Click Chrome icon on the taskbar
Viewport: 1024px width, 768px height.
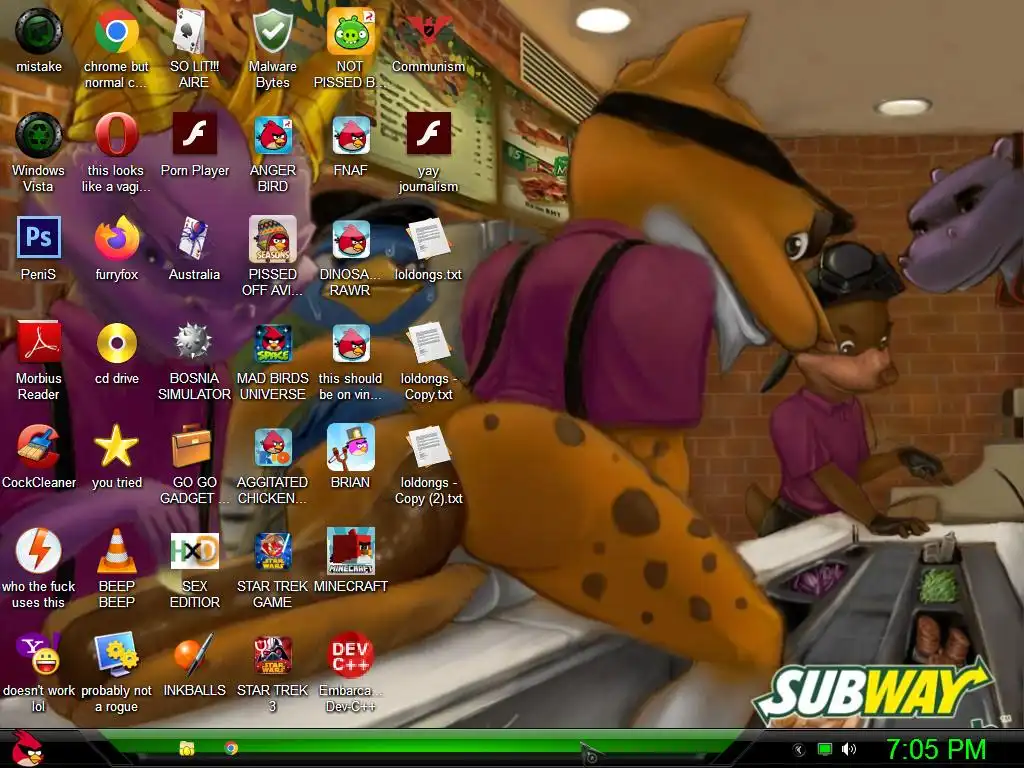point(231,748)
